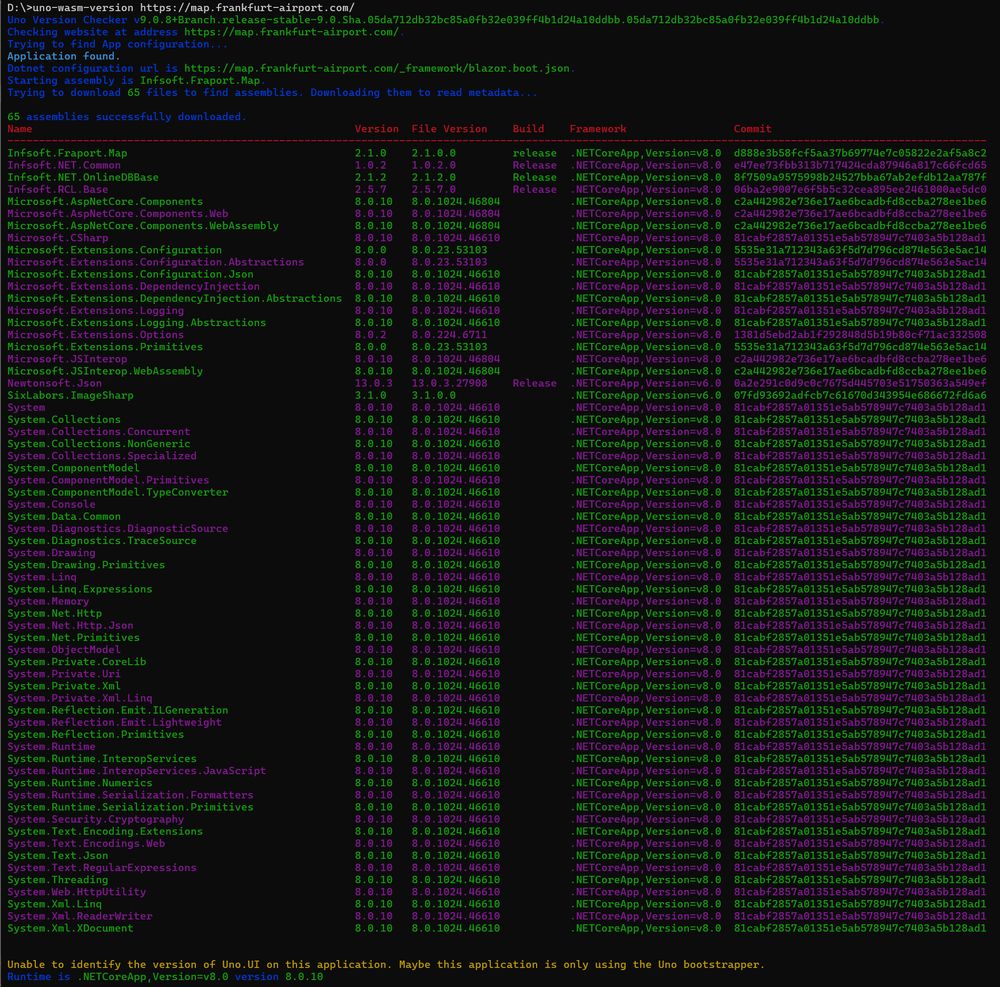Click the 'System.Threading' assembly name
1000x987 pixels.
point(57,880)
